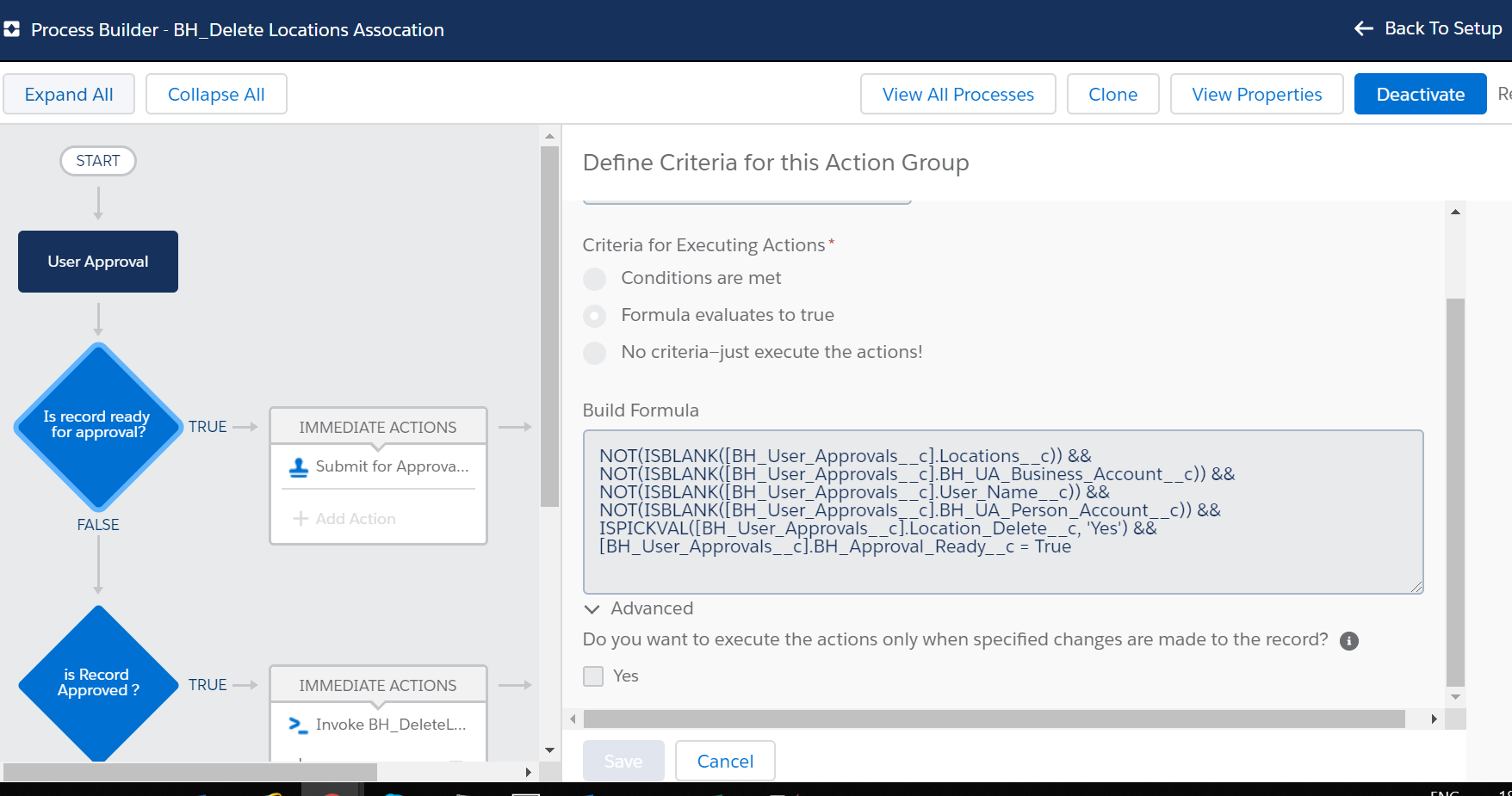
Task: Select the 'is Record Approved ?' criteria diamond
Action: (97, 683)
